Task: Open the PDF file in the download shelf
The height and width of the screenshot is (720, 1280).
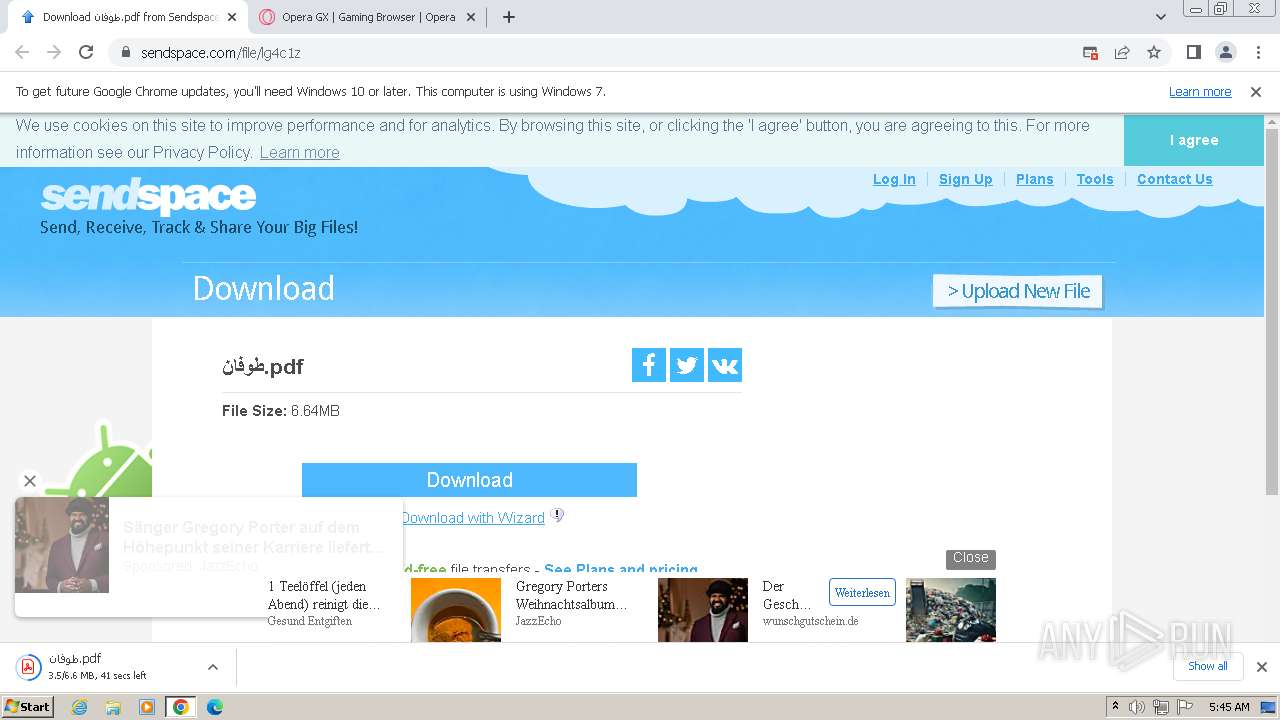Action: pos(100,667)
